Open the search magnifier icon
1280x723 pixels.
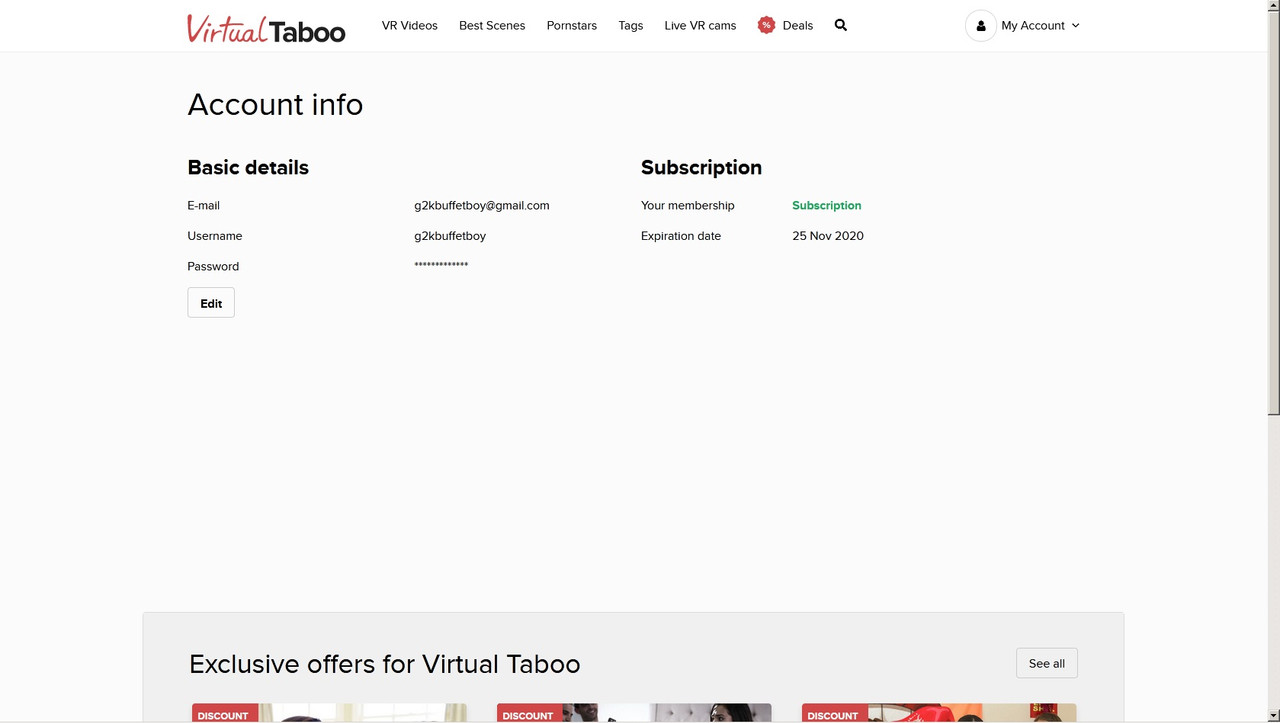coord(841,25)
